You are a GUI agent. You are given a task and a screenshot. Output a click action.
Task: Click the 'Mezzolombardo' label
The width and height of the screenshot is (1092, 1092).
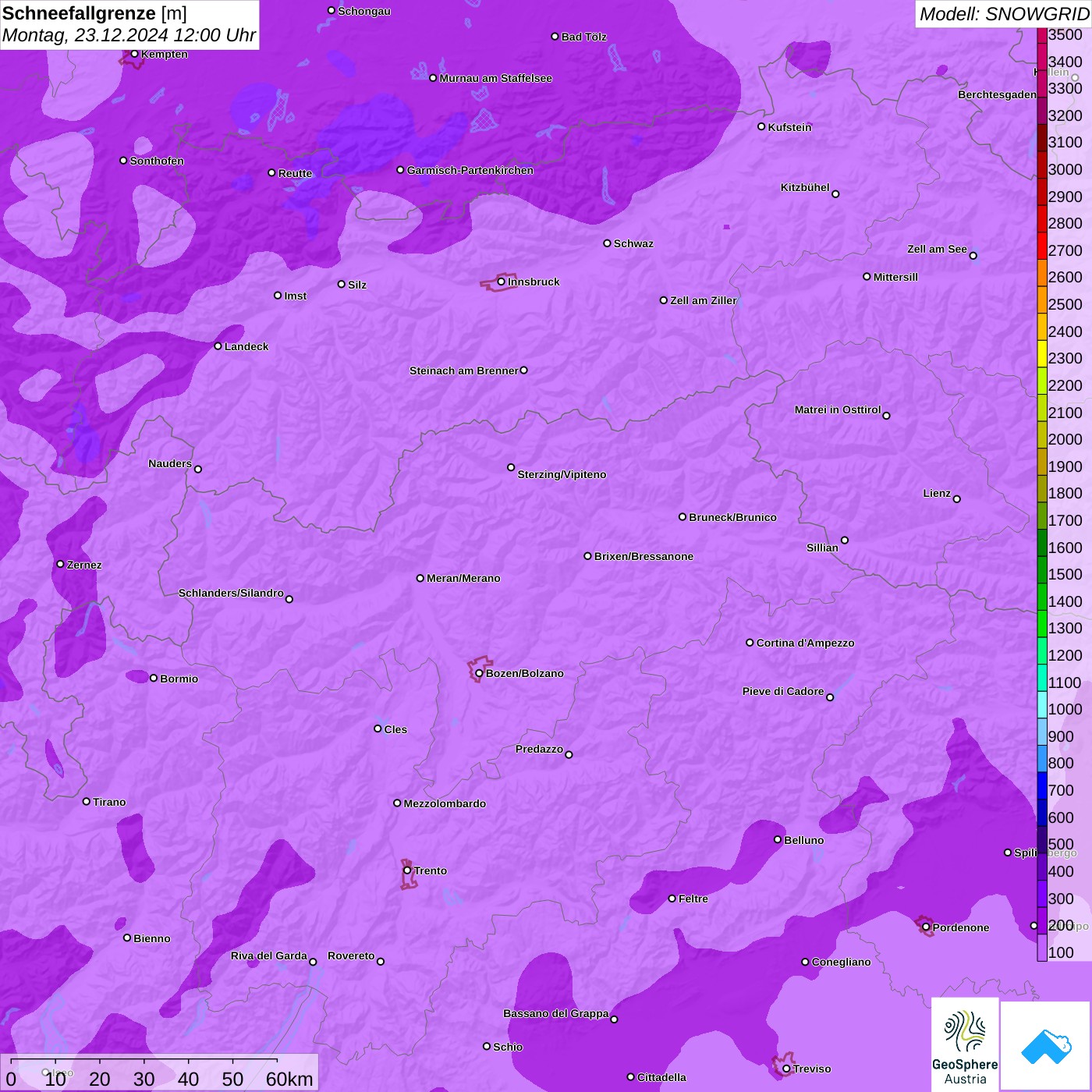click(445, 803)
